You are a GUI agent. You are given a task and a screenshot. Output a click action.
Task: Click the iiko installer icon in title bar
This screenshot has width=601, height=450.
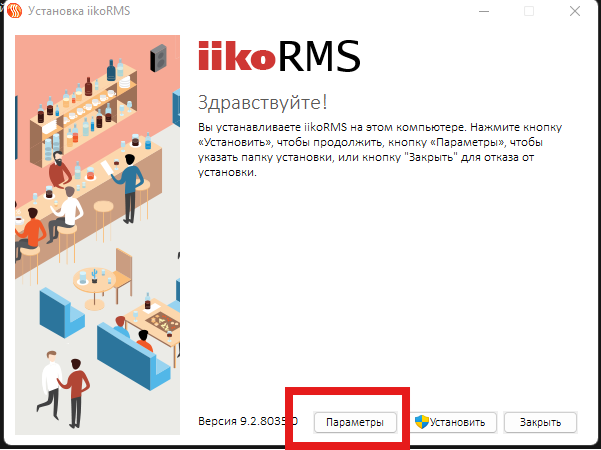15,11
